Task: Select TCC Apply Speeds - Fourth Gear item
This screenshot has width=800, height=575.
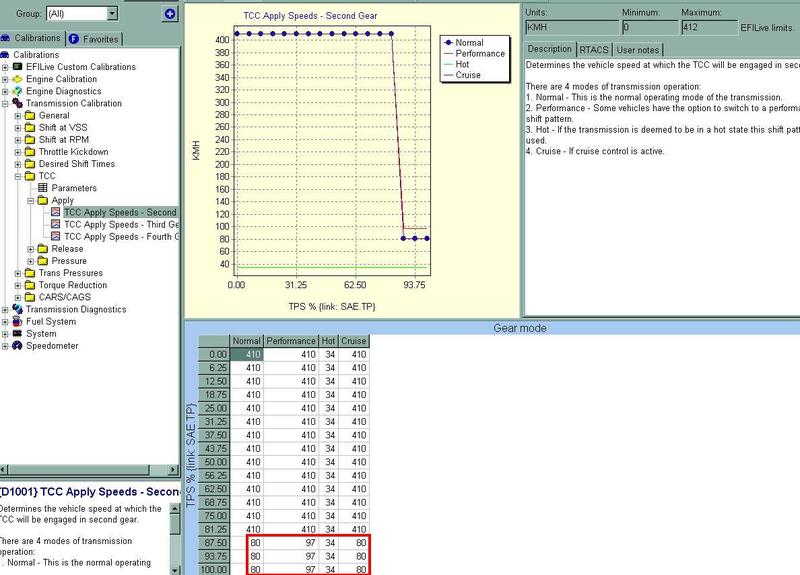Action: pyautogui.click(x=121, y=237)
